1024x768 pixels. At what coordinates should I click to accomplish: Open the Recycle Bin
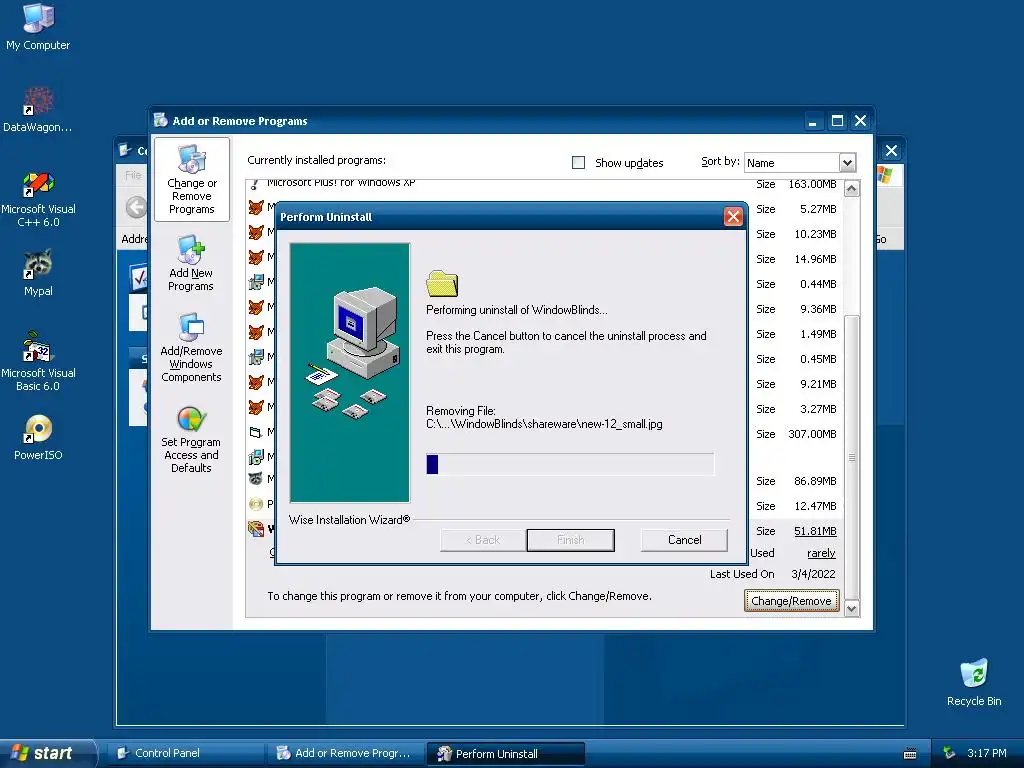click(x=974, y=683)
